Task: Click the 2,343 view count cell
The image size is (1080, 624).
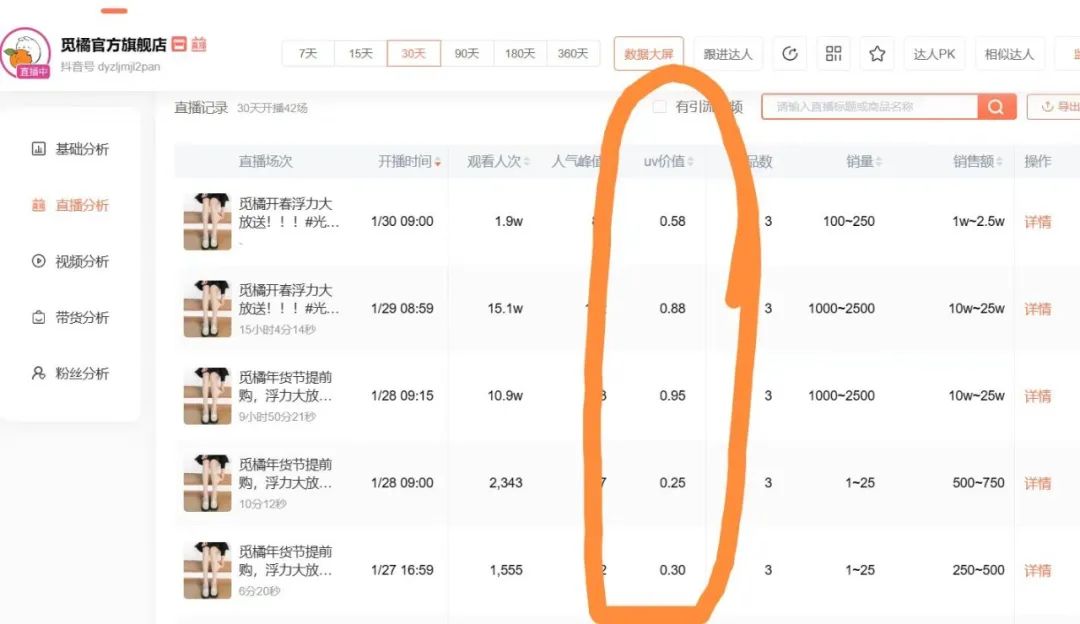Action: (506, 483)
